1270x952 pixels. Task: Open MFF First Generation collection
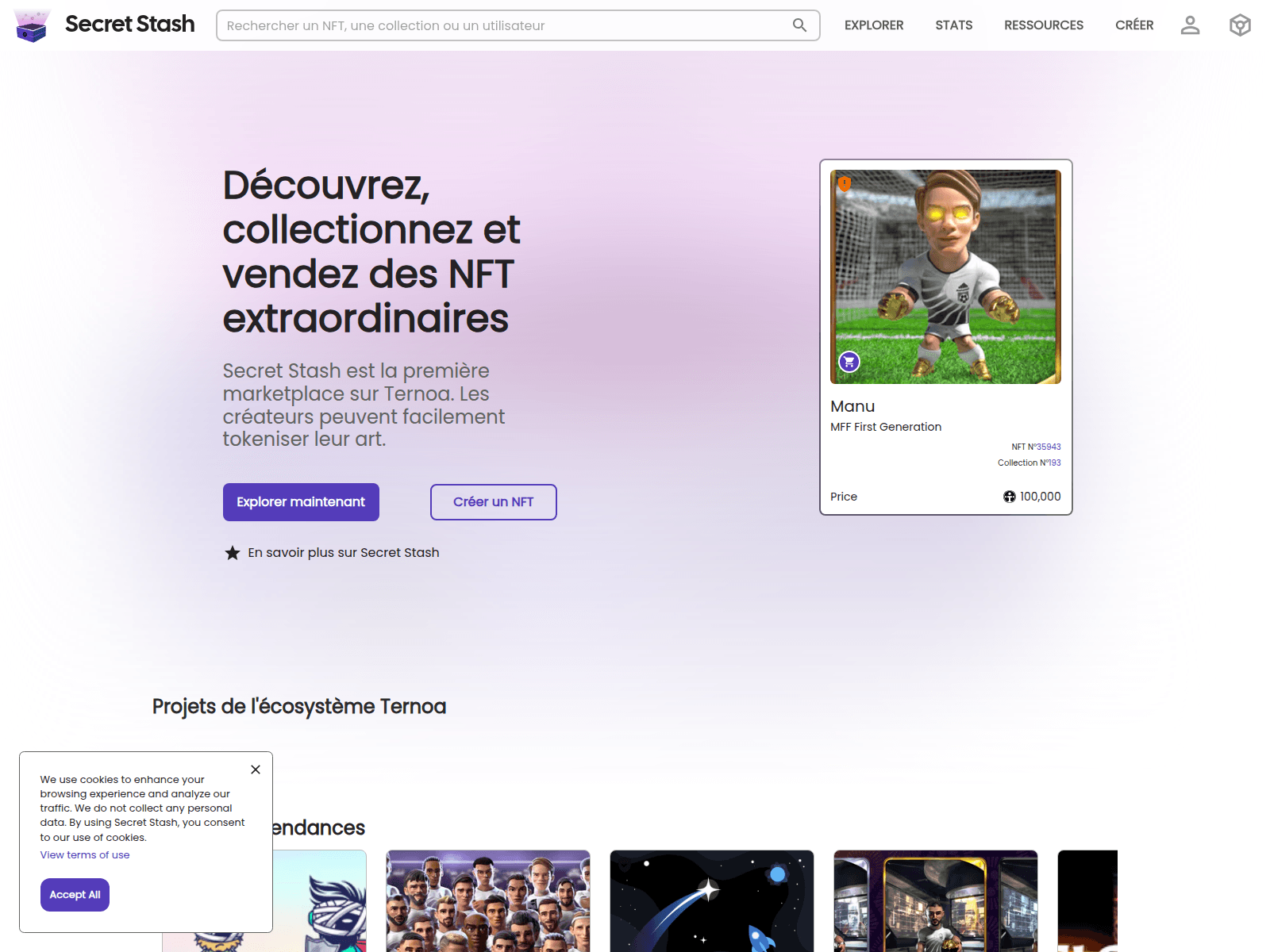[886, 427]
